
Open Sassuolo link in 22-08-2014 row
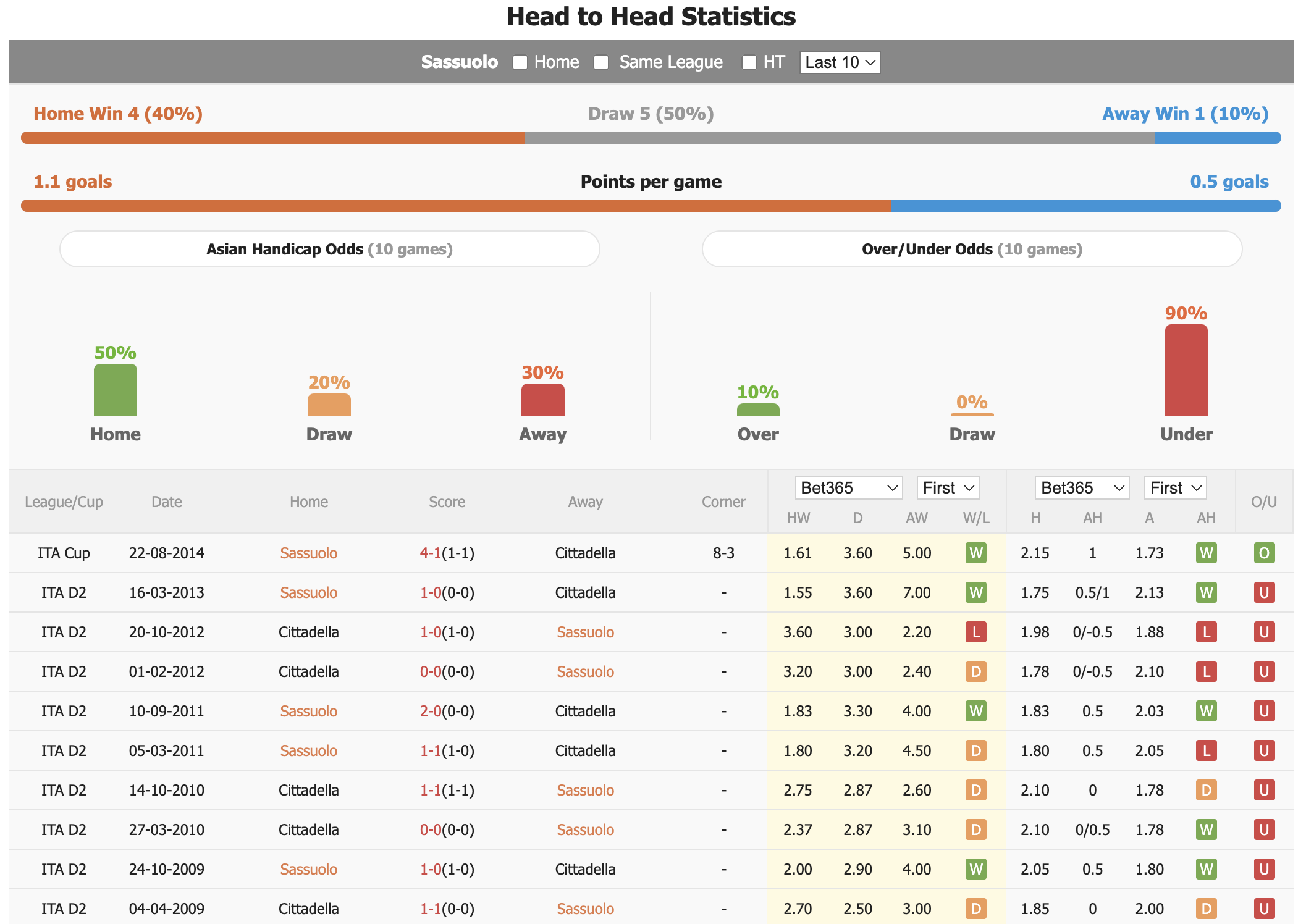308,553
